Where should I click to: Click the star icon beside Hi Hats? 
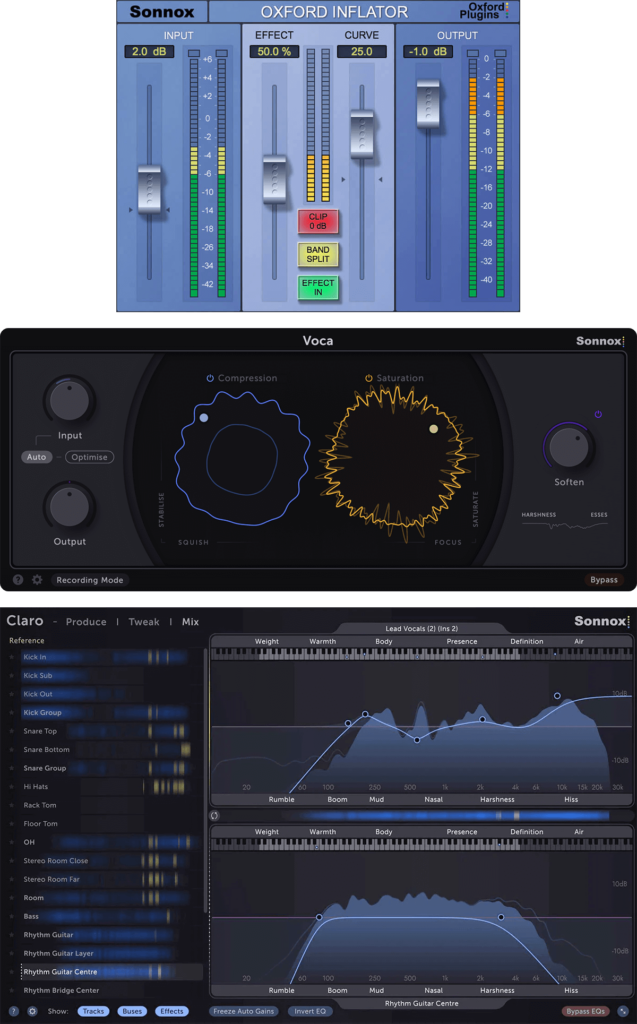pos(12,786)
